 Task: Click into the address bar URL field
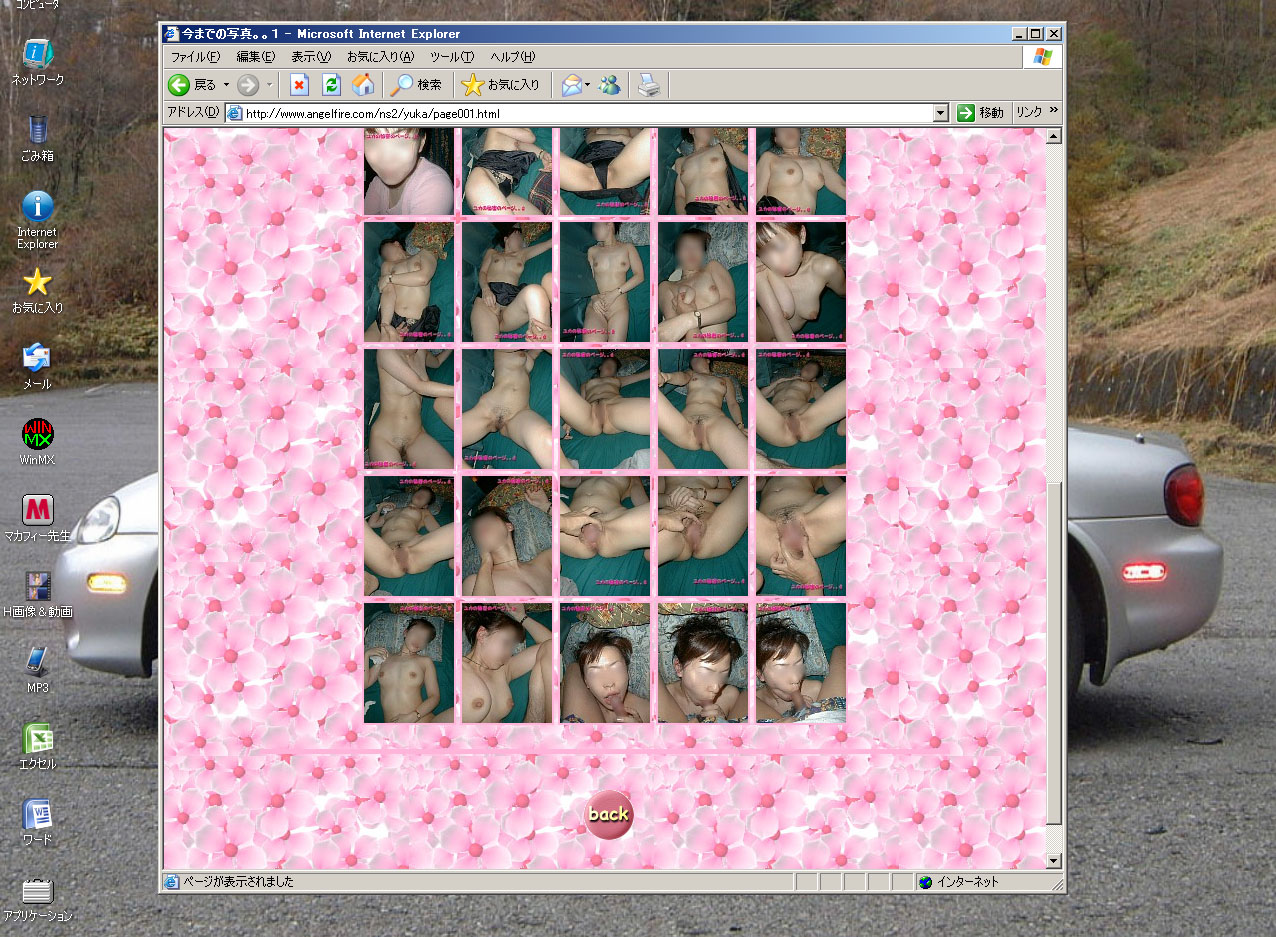(x=580, y=113)
